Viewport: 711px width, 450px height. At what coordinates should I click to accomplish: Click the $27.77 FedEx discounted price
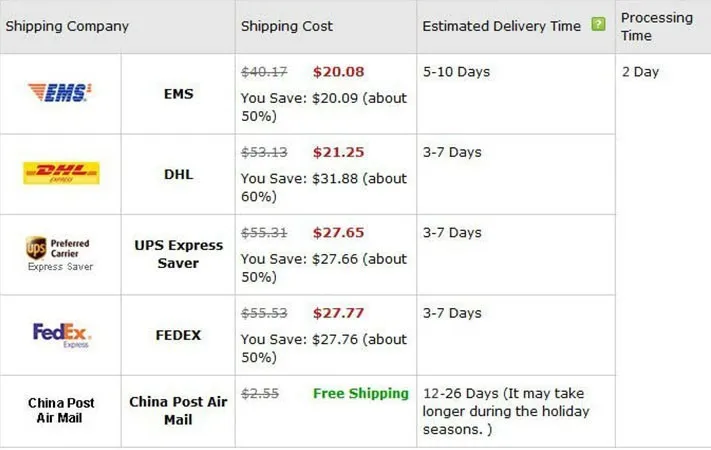click(338, 313)
